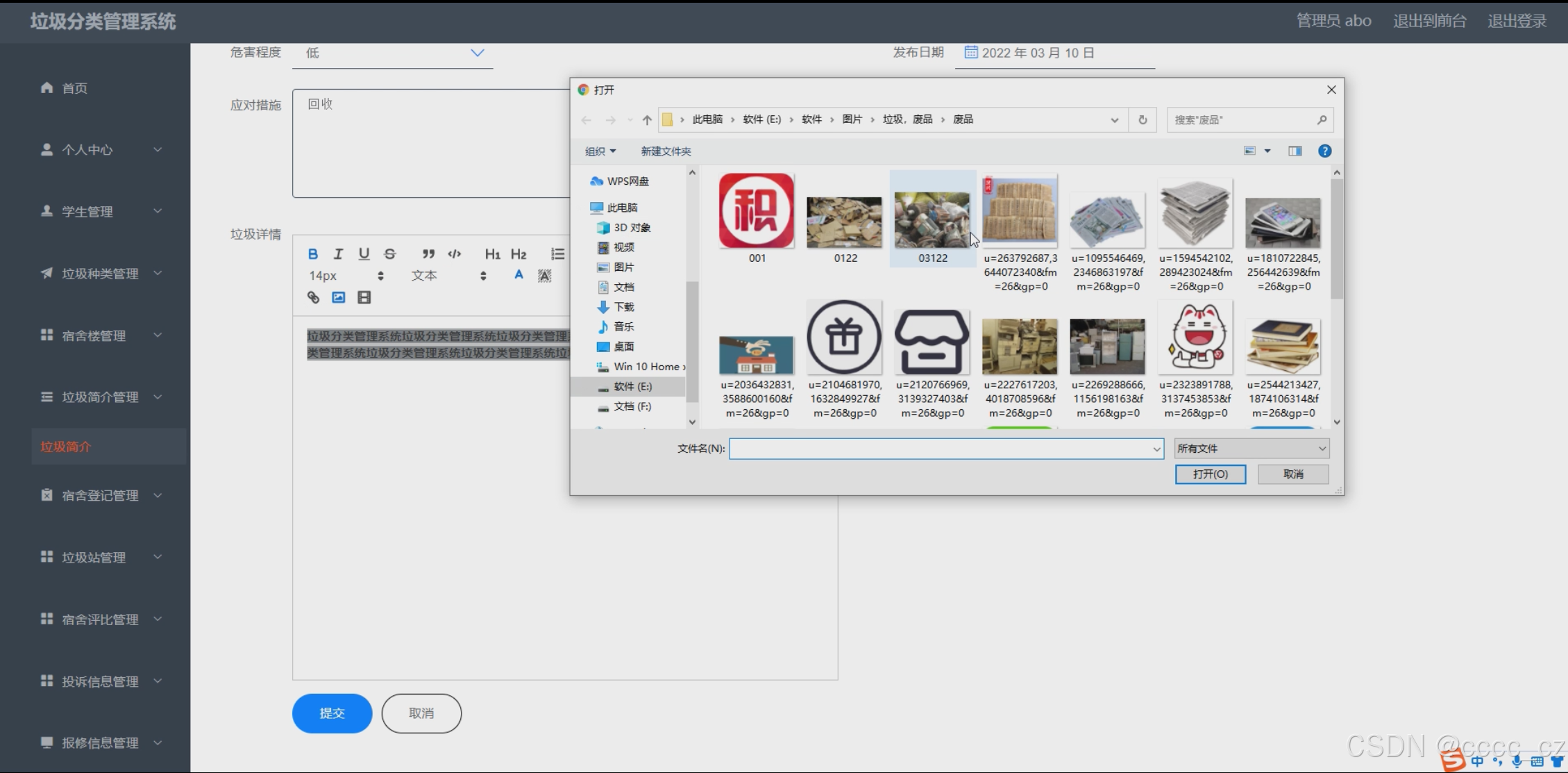Open the 组织 menu in file dialog
The height and width of the screenshot is (773, 1568).
pyautogui.click(x=600, y=151)
